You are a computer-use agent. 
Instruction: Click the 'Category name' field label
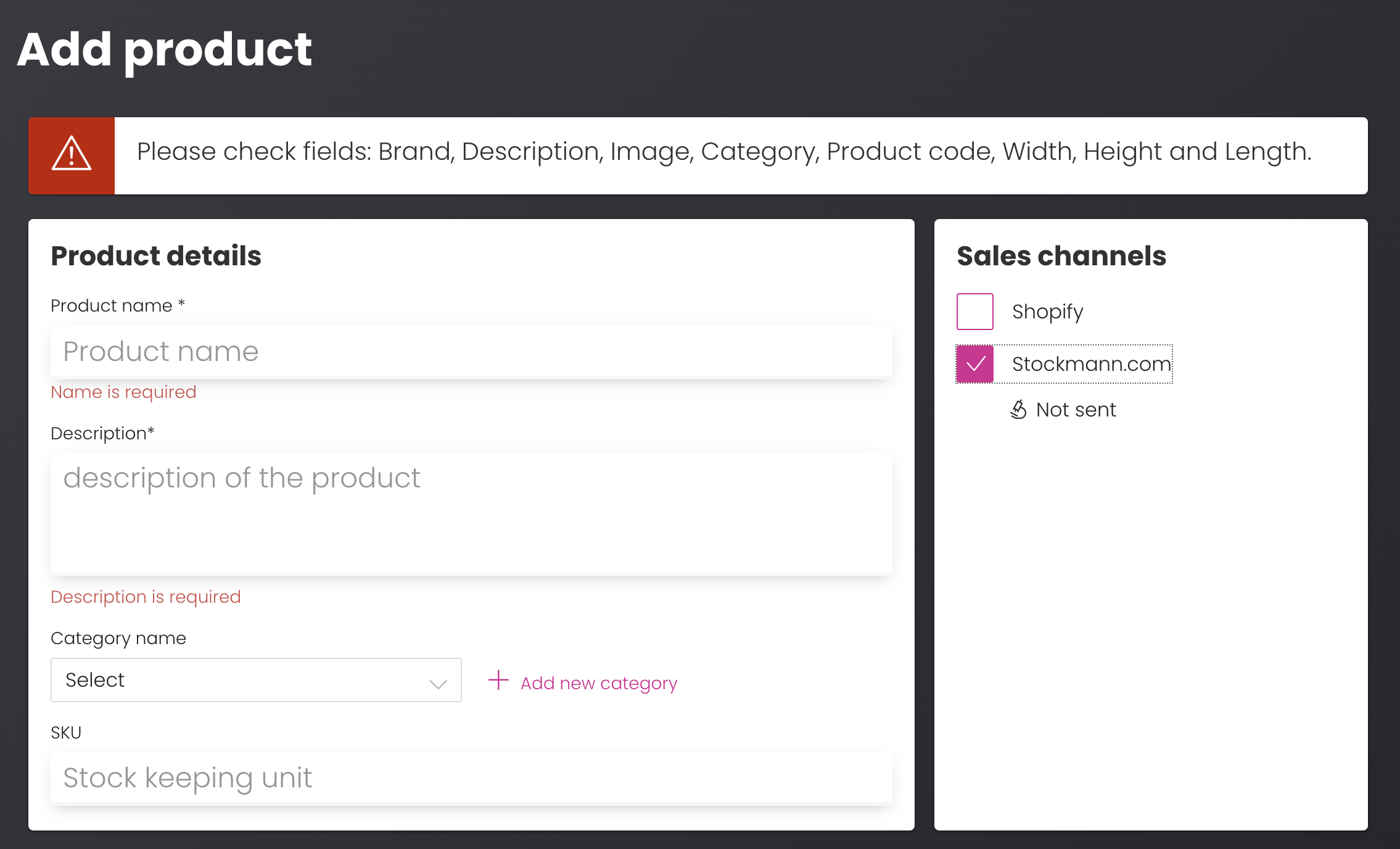pos(118,639)
